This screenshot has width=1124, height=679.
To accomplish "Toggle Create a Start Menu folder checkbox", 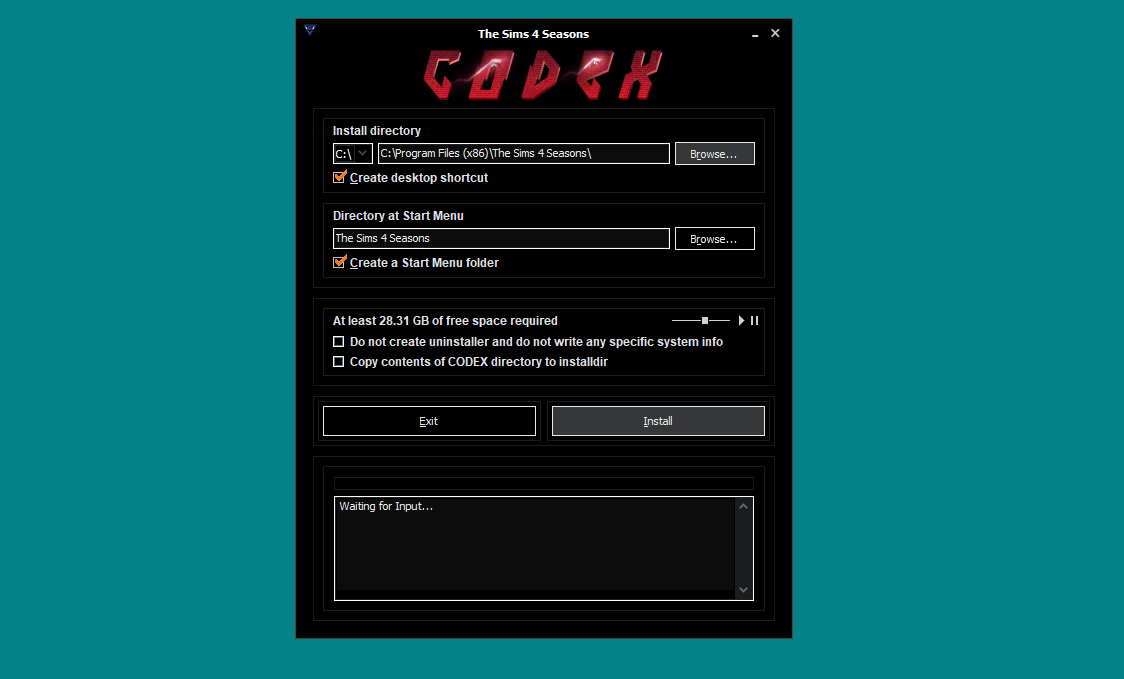I will point(340,262).
